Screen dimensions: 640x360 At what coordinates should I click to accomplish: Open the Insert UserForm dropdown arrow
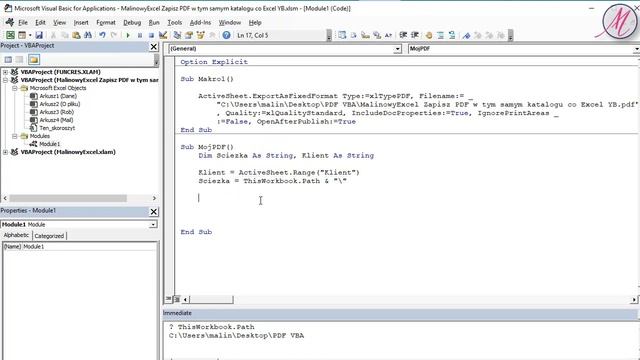[x=30, y=36]
